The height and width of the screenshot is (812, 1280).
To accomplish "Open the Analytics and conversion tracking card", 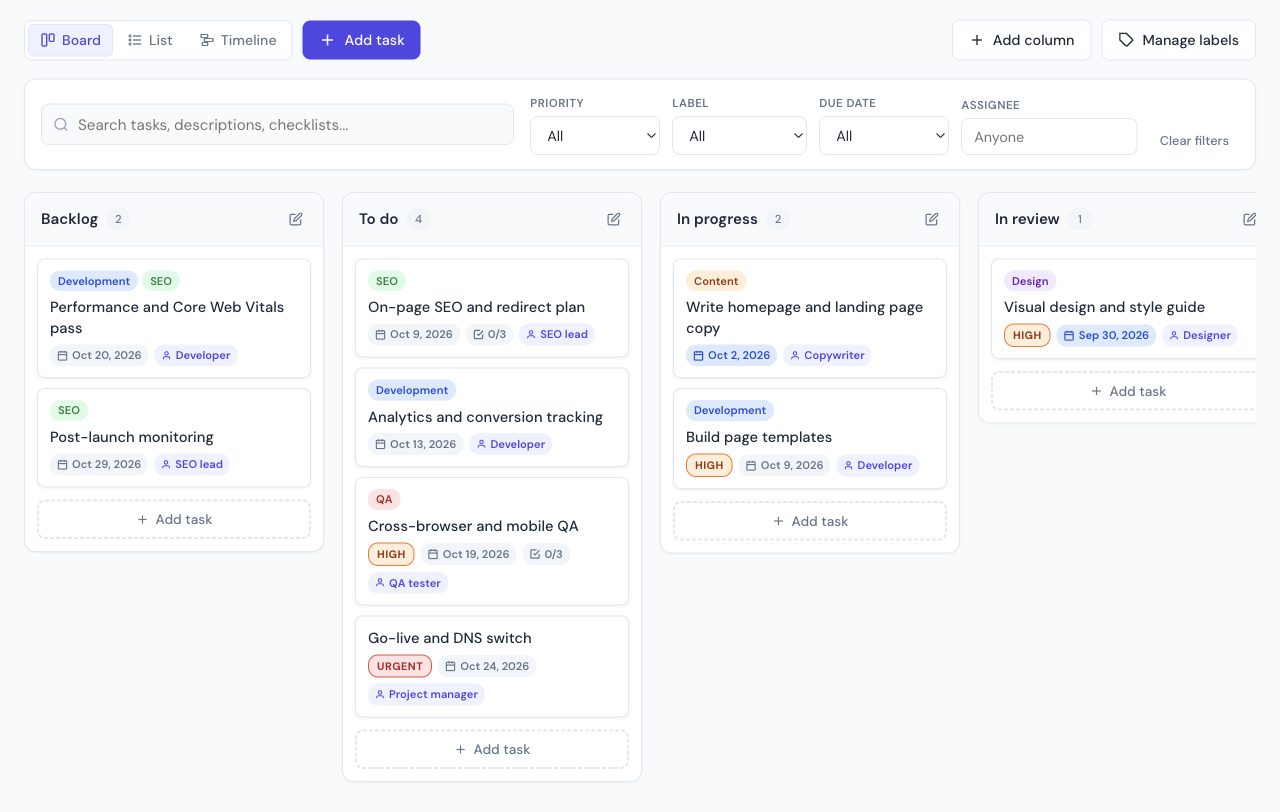I will click(x=492, y=417).
